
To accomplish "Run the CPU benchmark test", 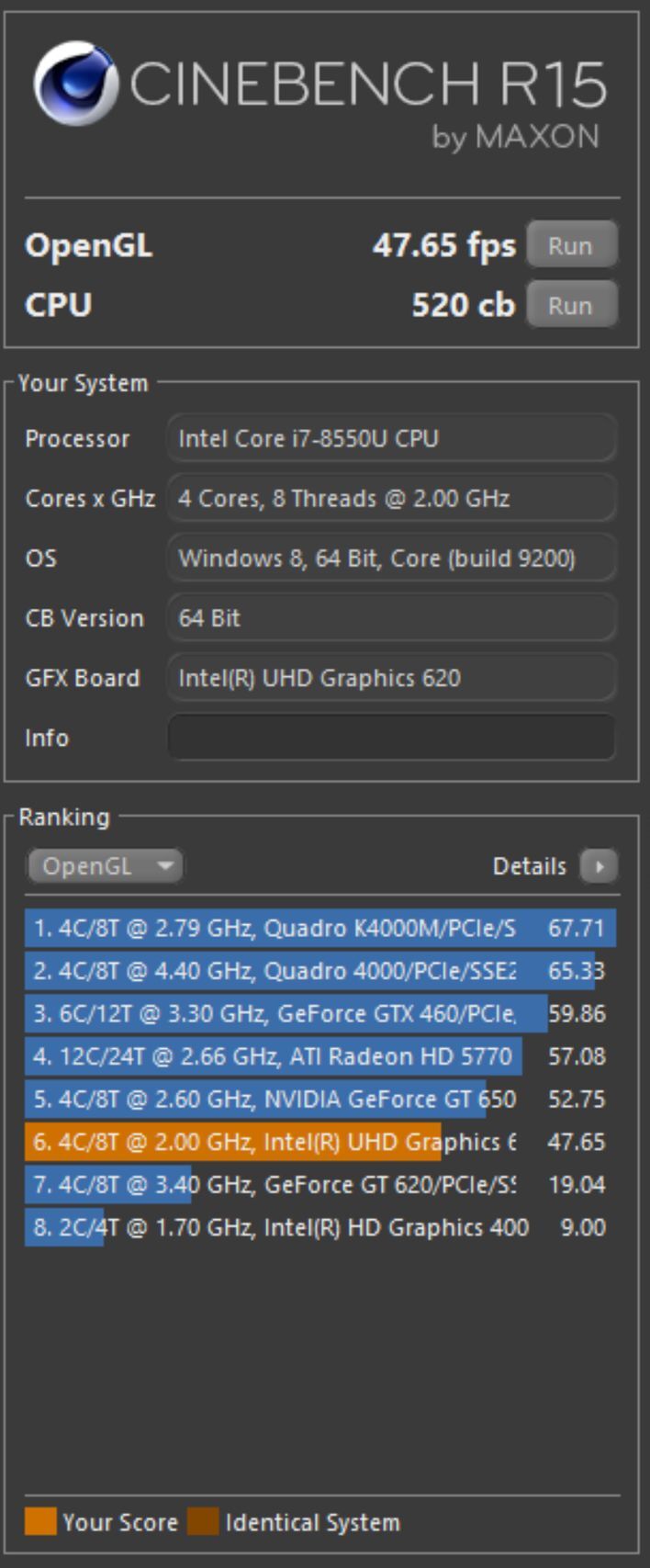I will coord(570,305).
